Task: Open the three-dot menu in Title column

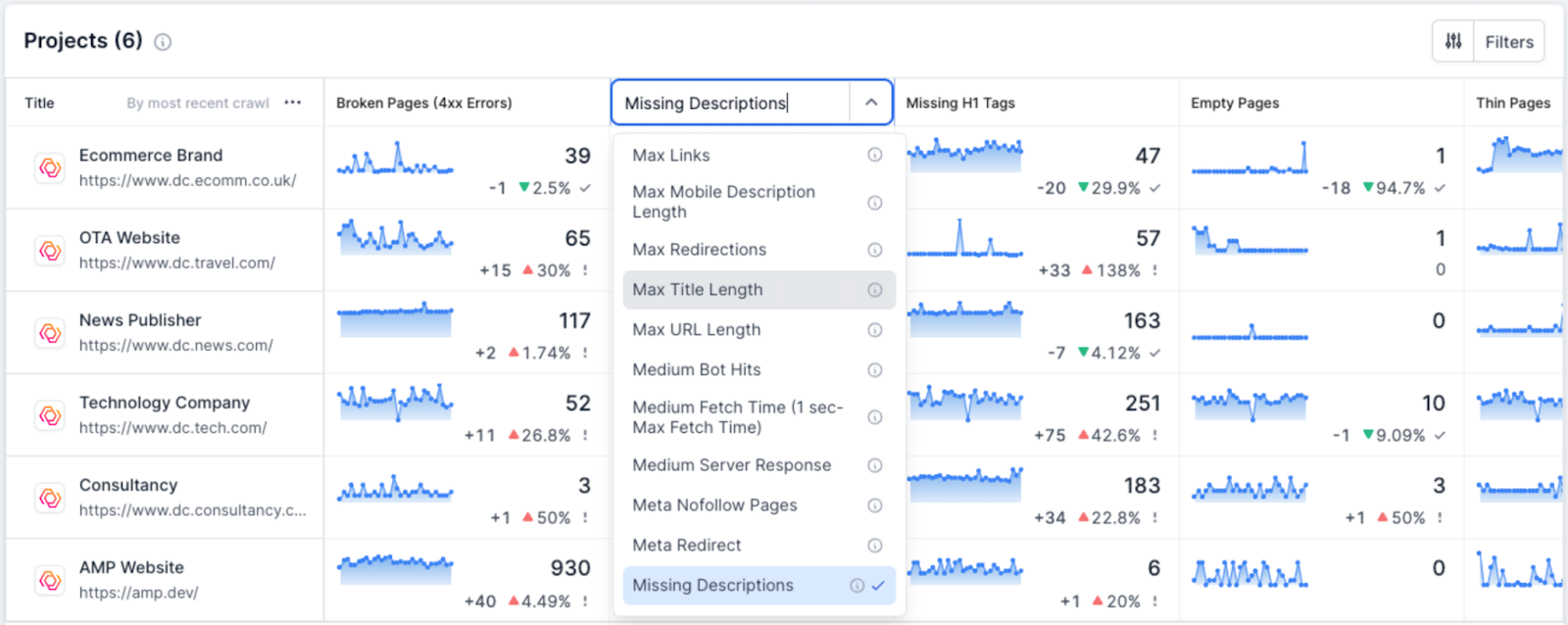Action: tap(292, 103)
